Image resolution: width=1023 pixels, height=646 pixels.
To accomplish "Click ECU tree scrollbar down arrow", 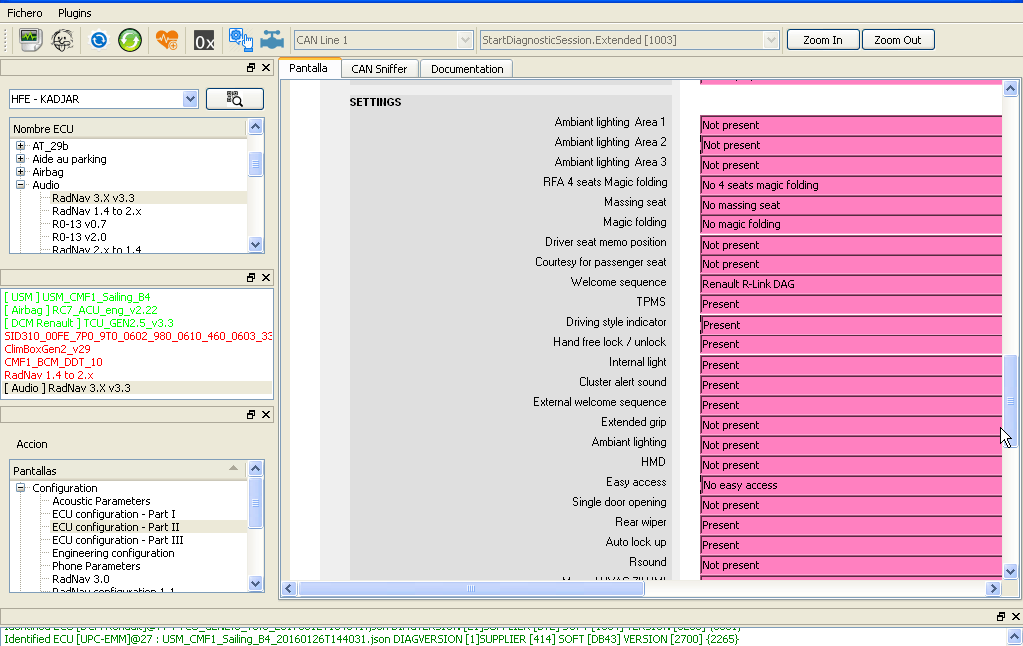I will (255, 245).
